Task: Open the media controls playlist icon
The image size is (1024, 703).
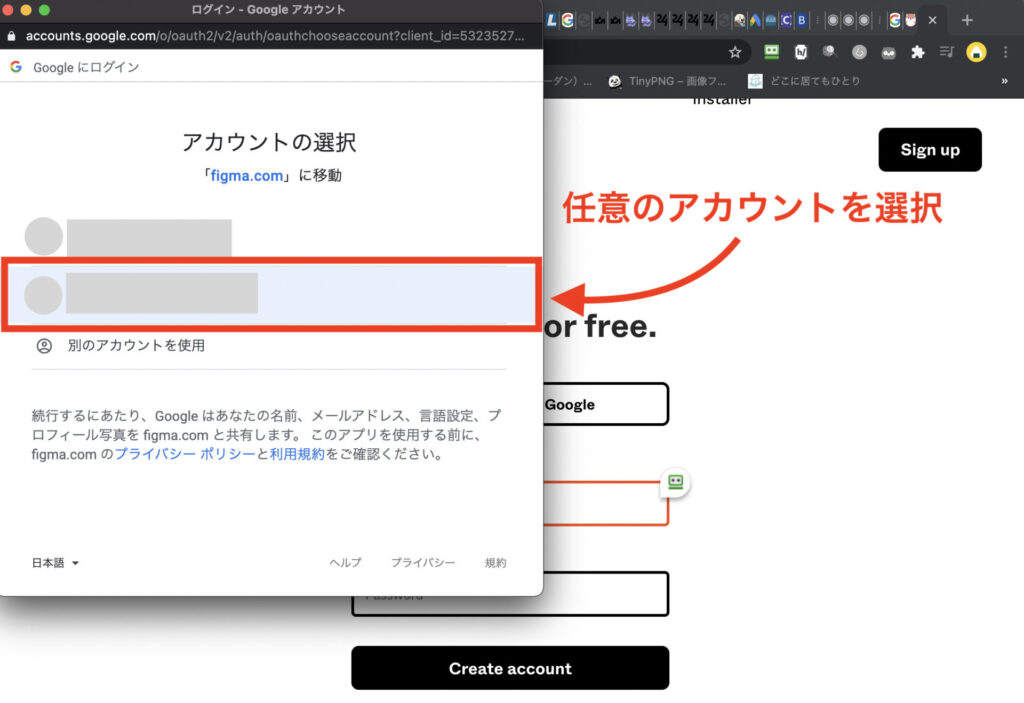Action: [946, 52]
